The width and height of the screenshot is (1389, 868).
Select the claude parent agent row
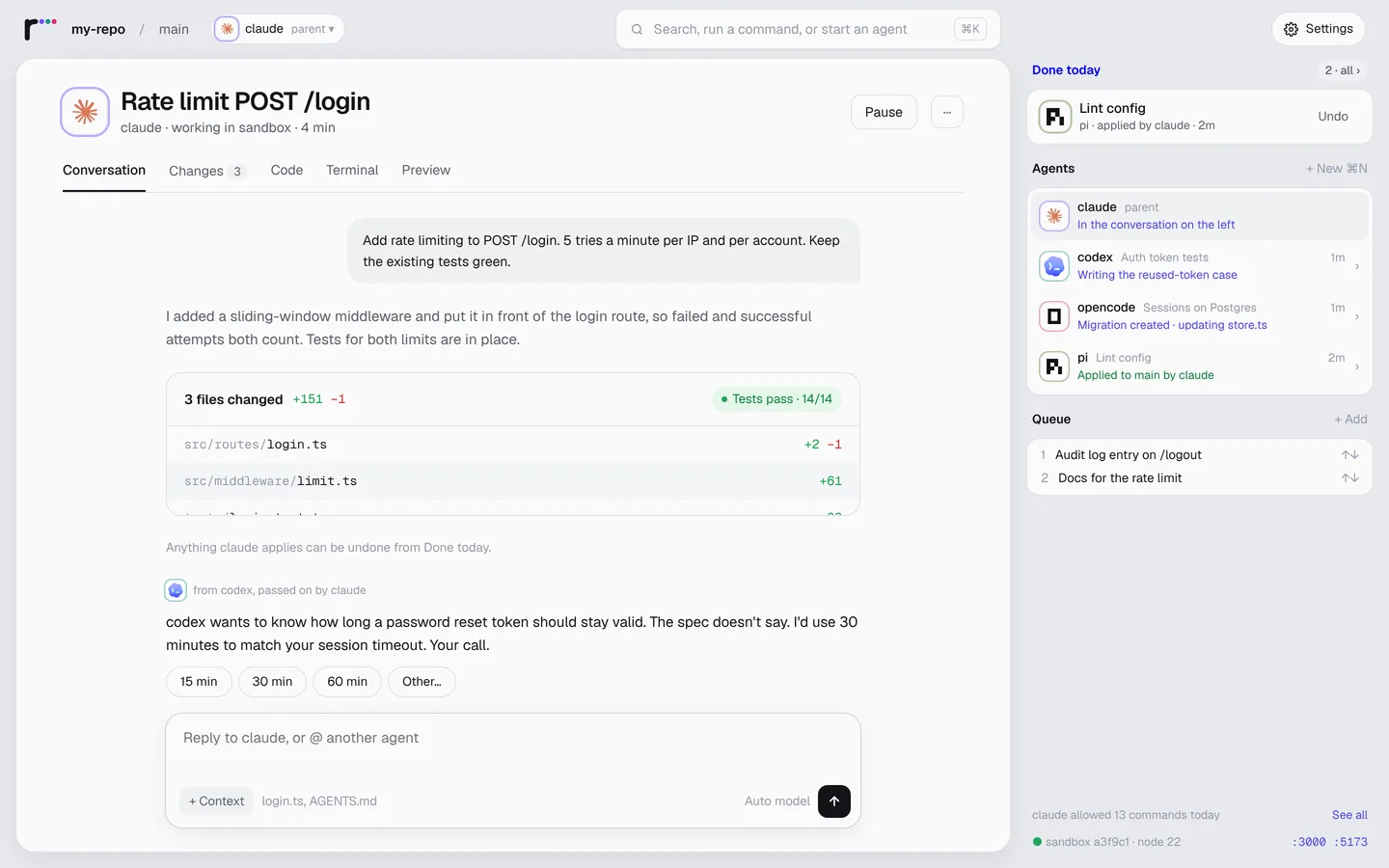pos(1199,215)
